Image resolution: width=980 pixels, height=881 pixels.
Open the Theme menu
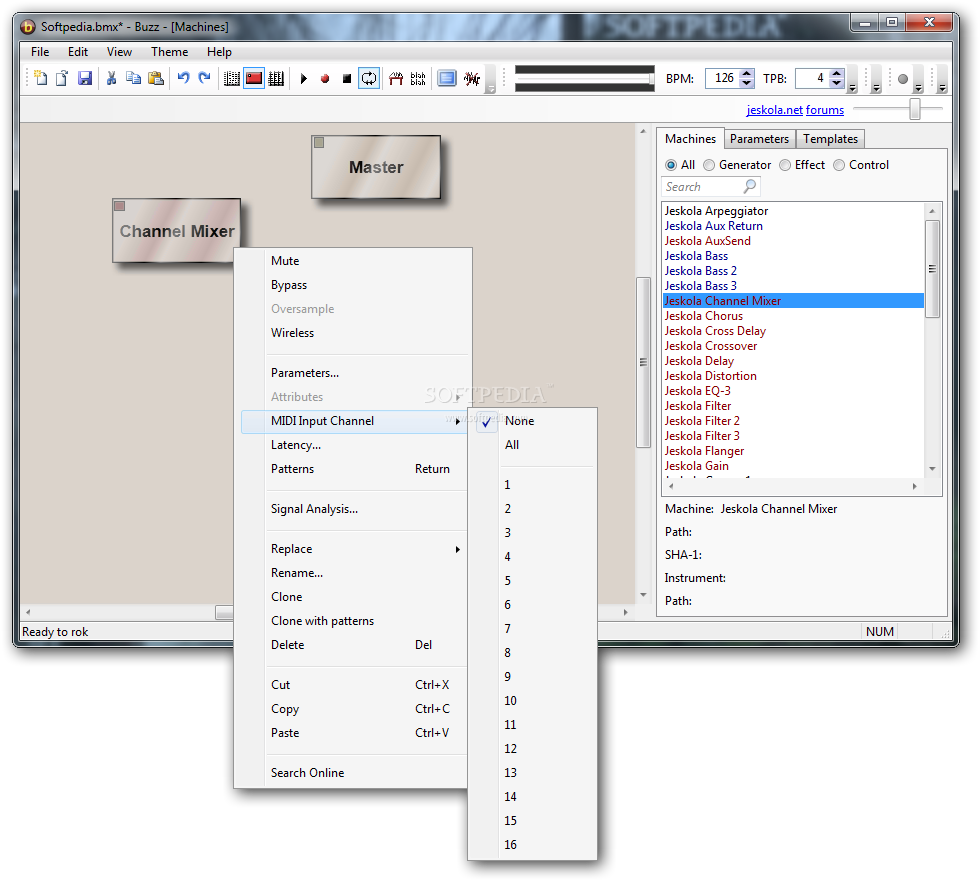pos(169,52)
